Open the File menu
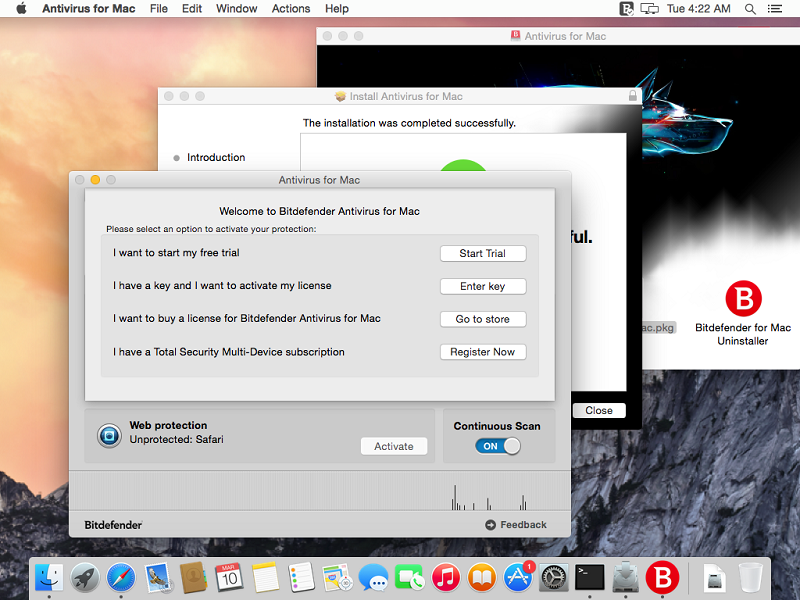This screenshot has height=600, width=800. (159, 9)
